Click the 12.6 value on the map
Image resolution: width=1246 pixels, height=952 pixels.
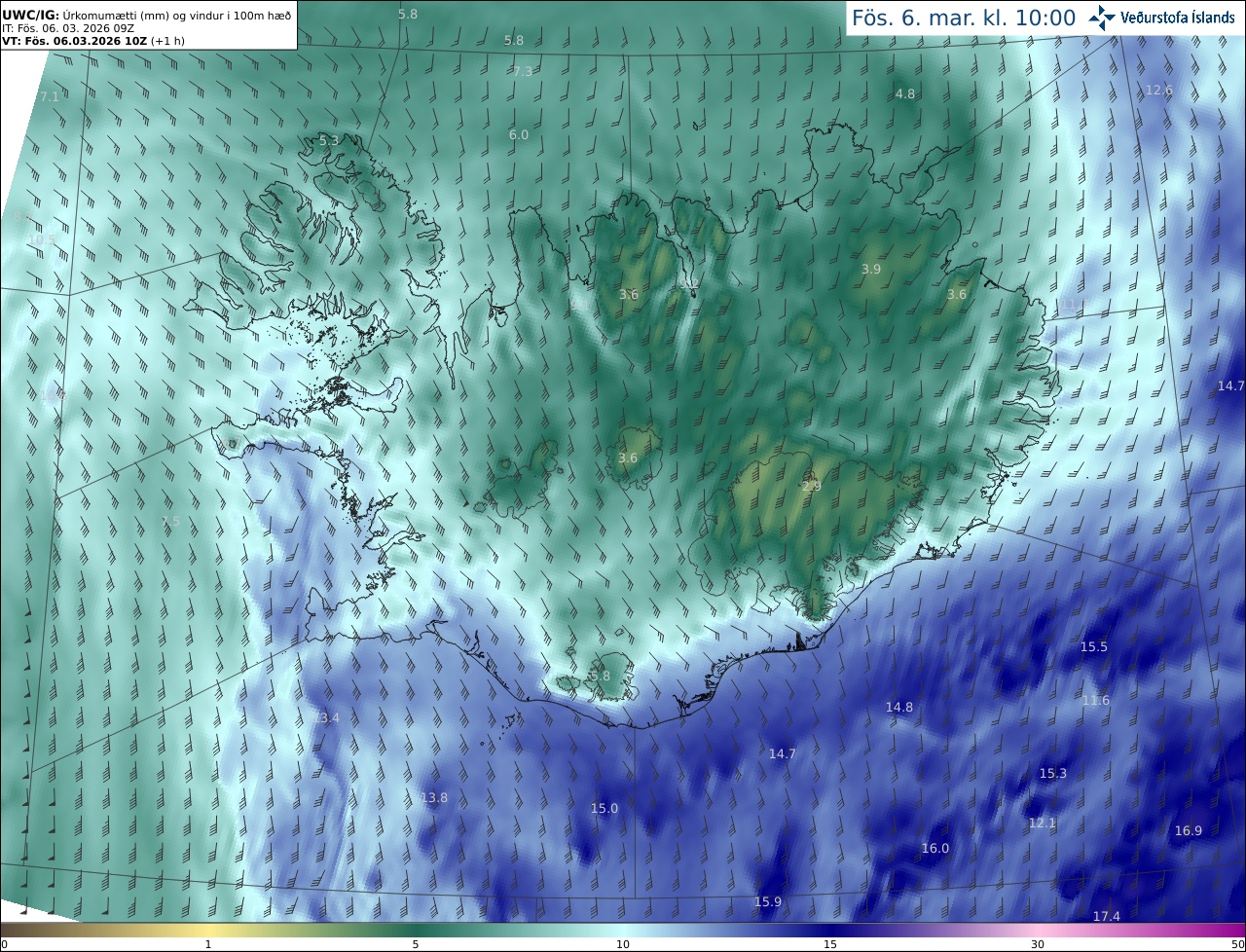1158,91
